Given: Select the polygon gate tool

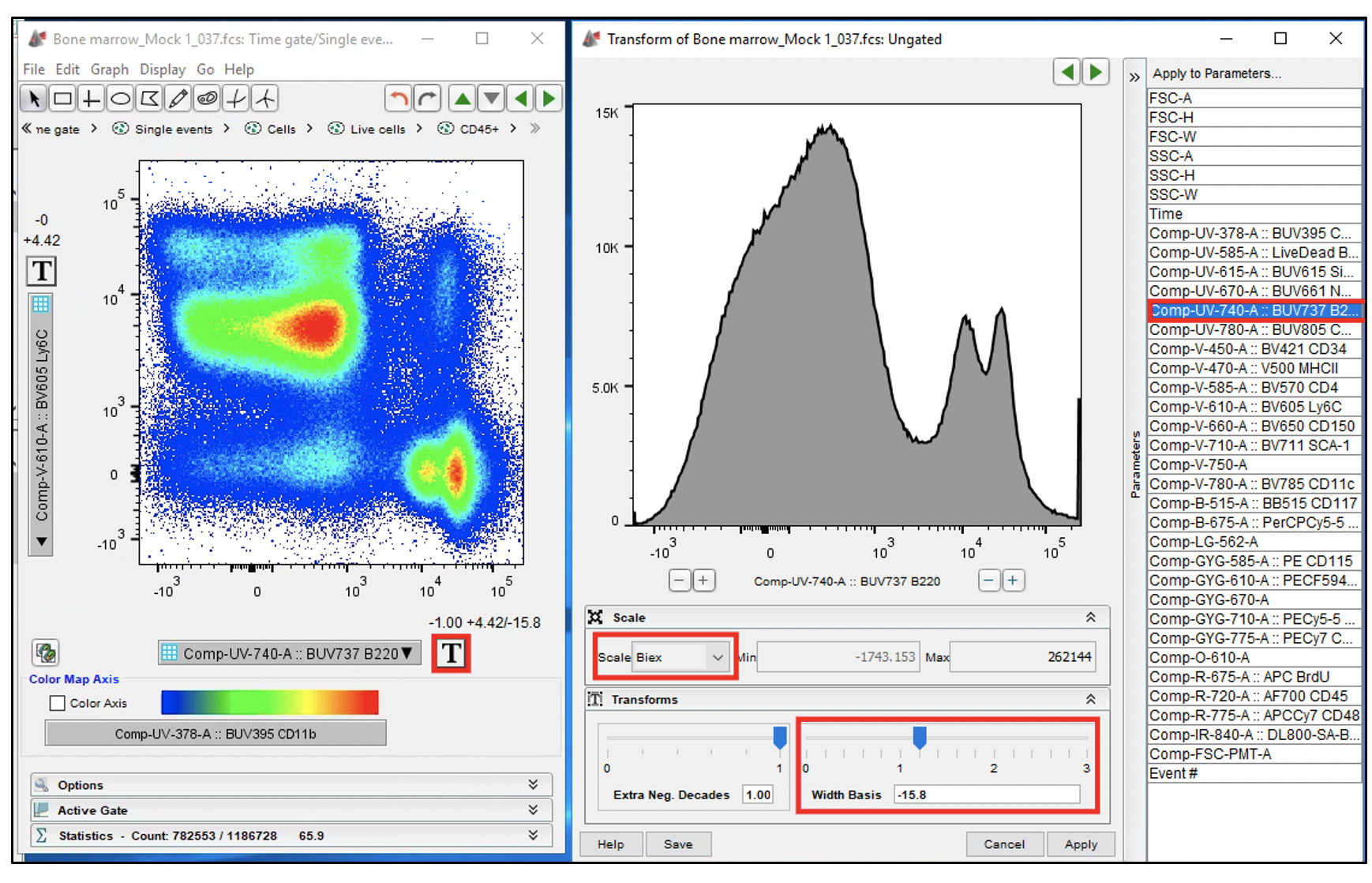Looking at the screenshot, I should coord(149,99).
